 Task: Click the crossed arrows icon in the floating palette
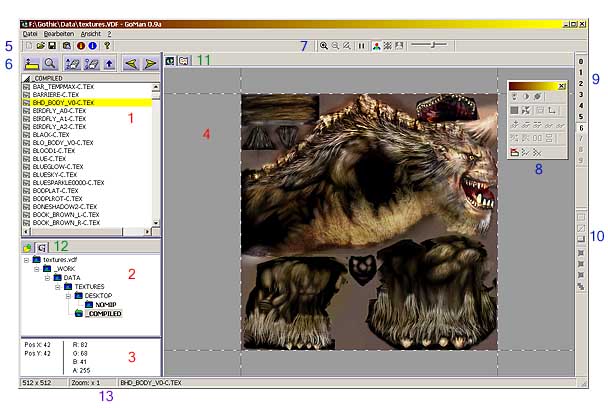tap(526, 111)
